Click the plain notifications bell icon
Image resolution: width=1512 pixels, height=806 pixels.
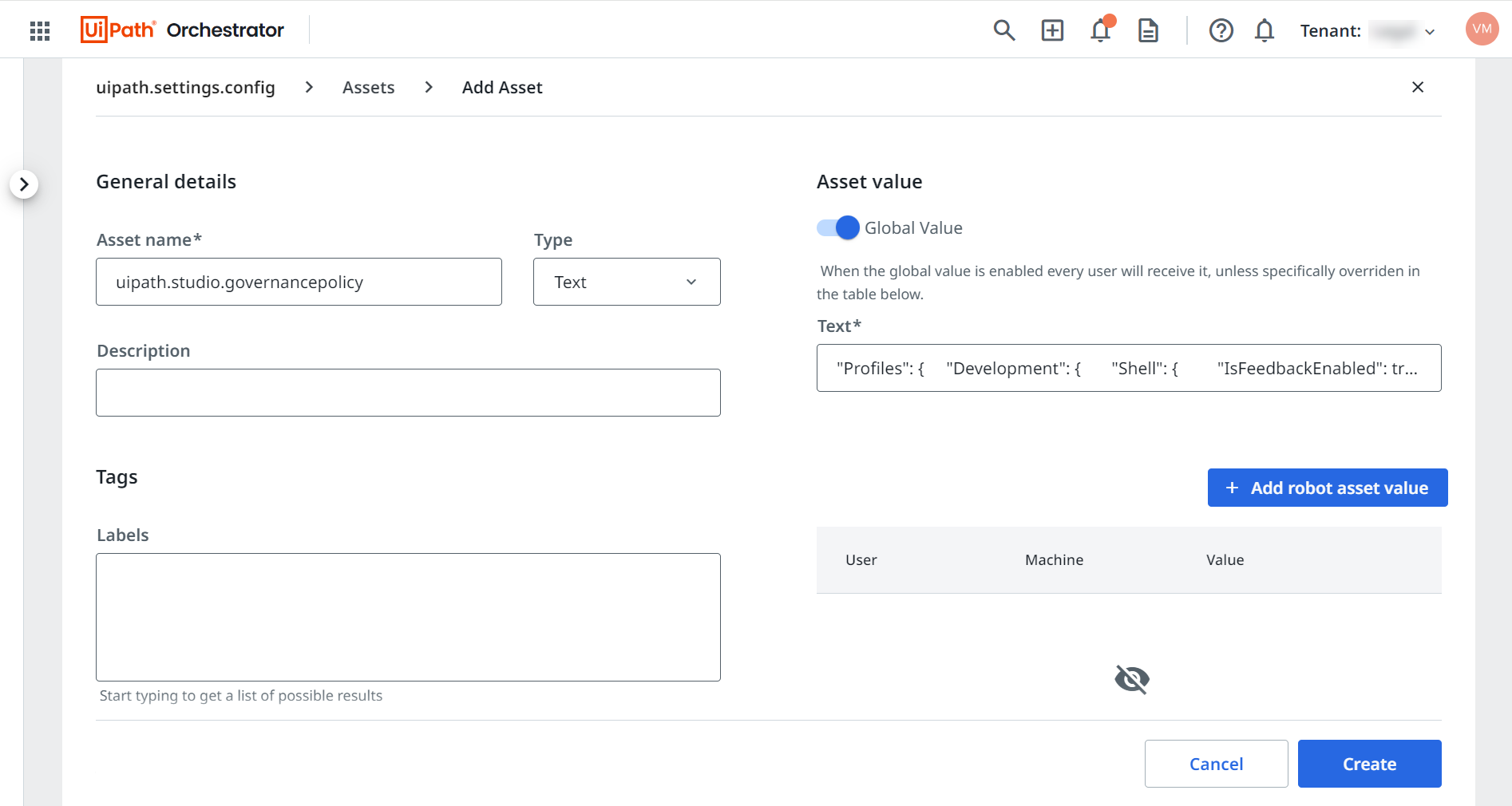[x=1264, y=30]
